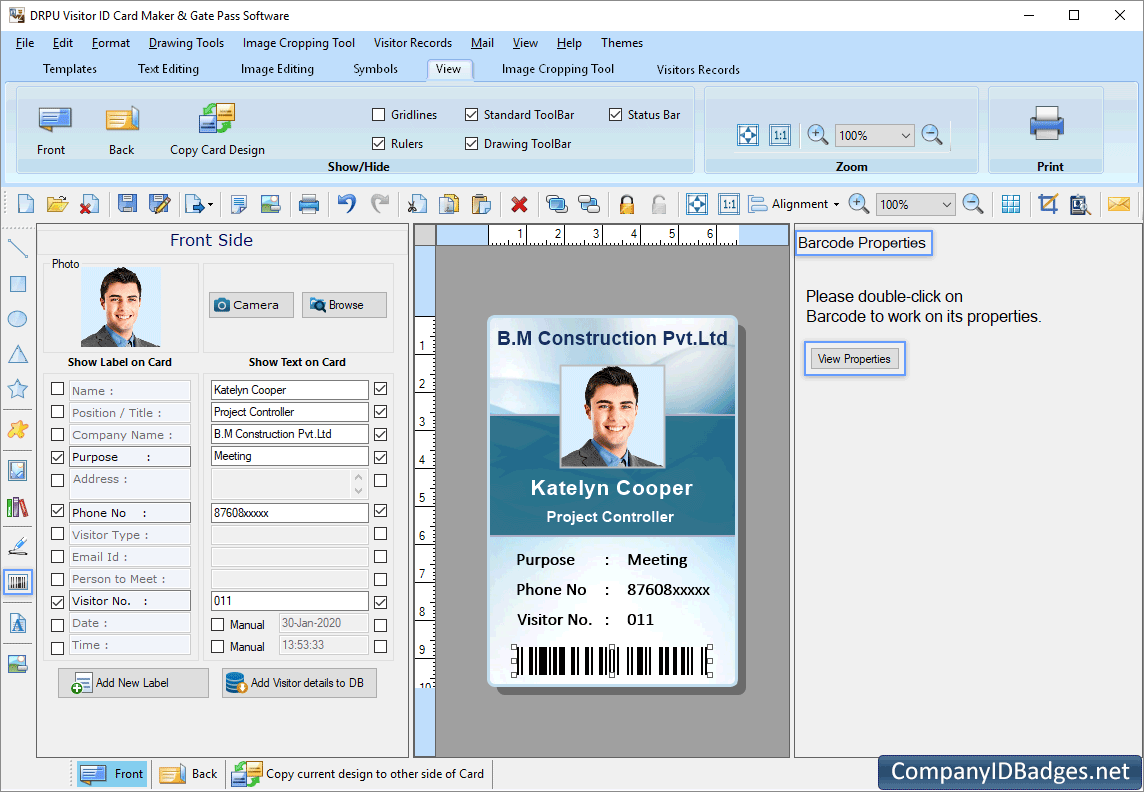Switch to the Image Editing tab
The width and height of the screenshot is (1144, 792).
tap(277, 69)
